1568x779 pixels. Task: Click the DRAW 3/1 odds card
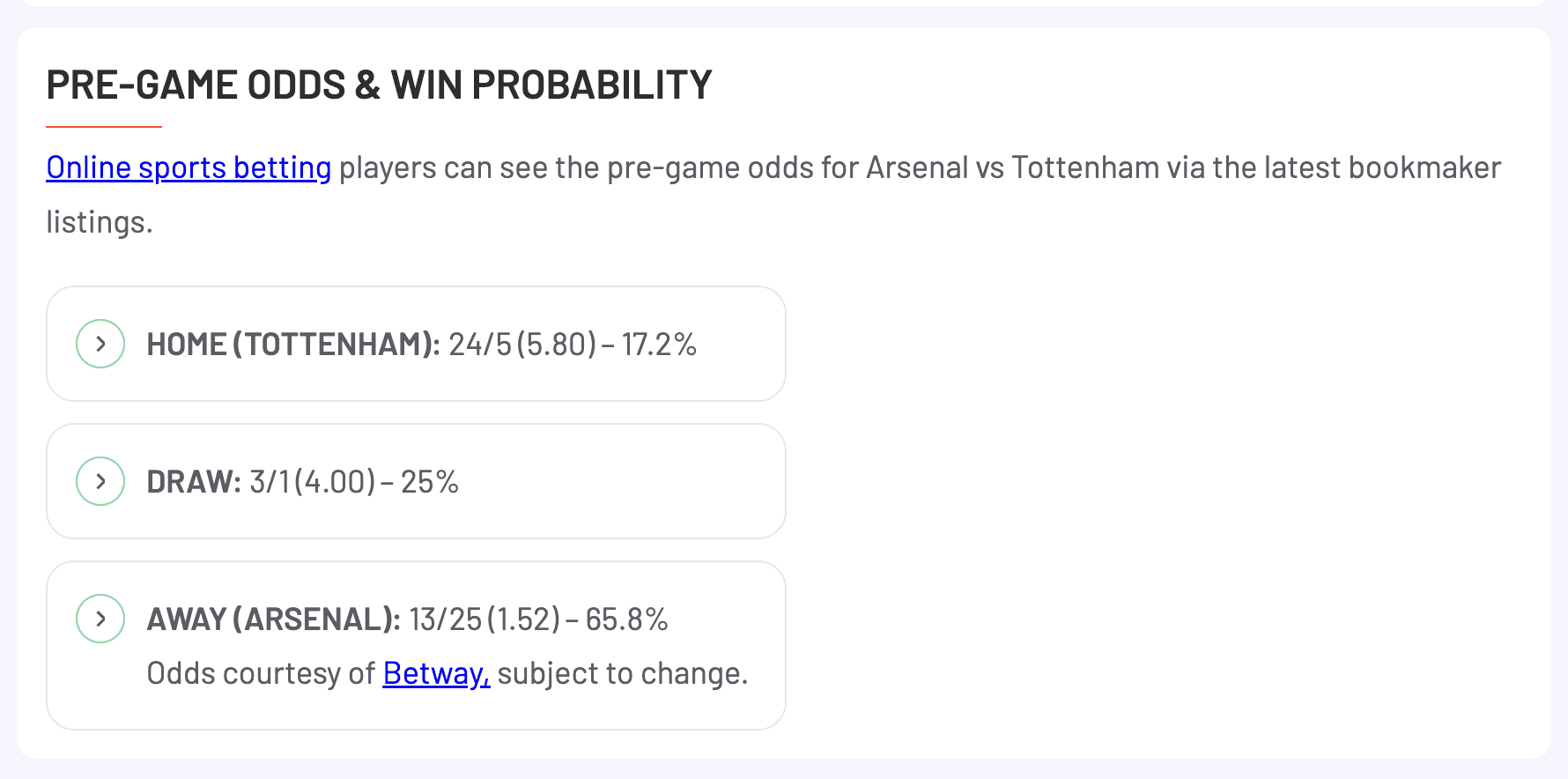click(x=415, y=481)
